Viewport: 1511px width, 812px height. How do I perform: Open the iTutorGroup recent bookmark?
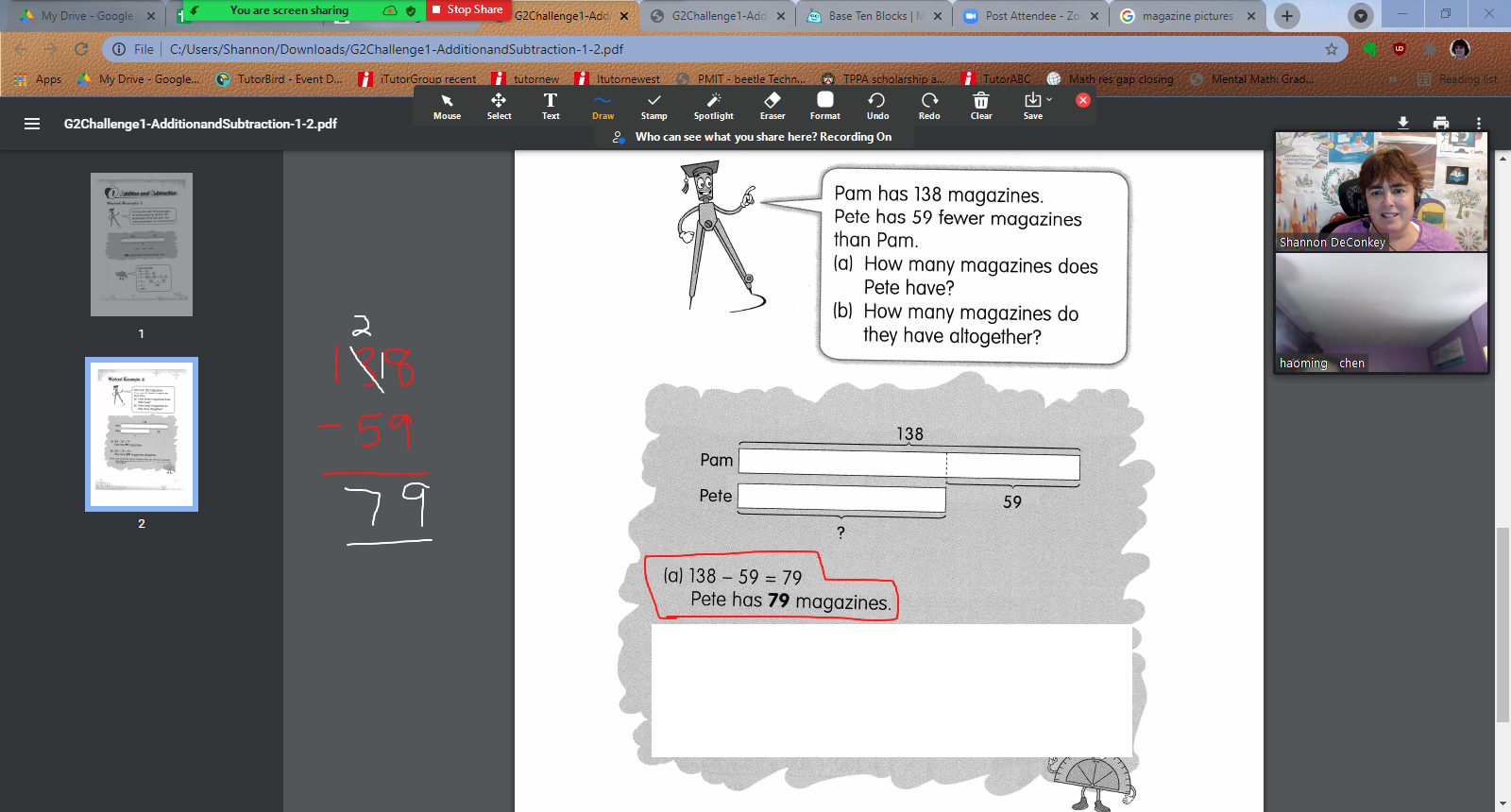418,79
